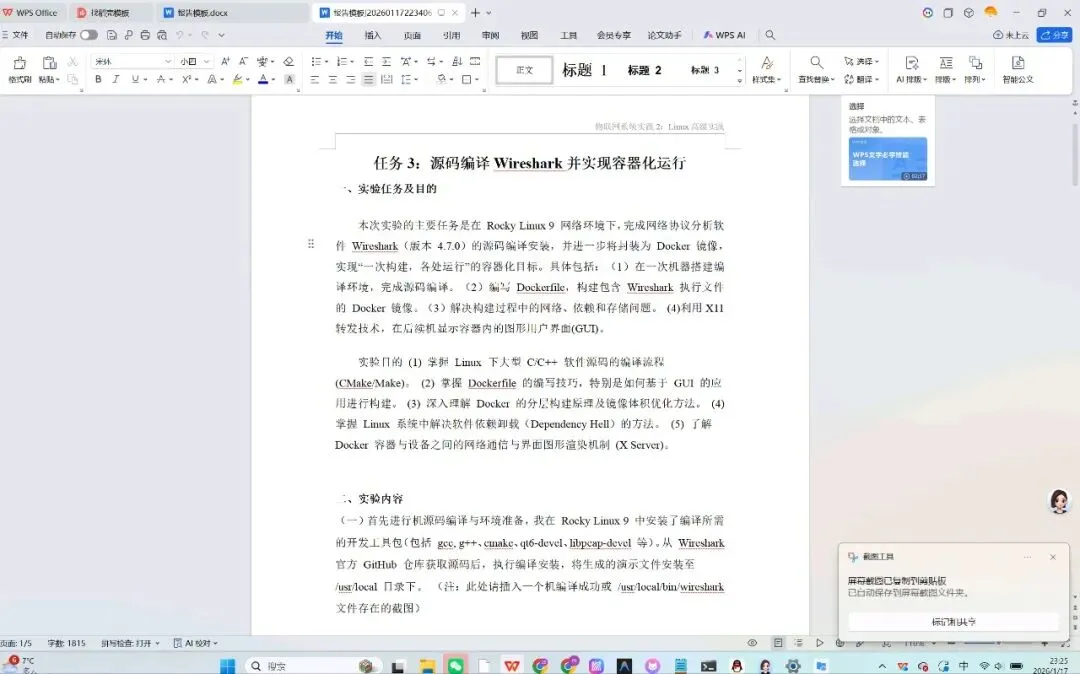
Task: Click the Find and Replace magnifier icon
Action: point(816,63)
